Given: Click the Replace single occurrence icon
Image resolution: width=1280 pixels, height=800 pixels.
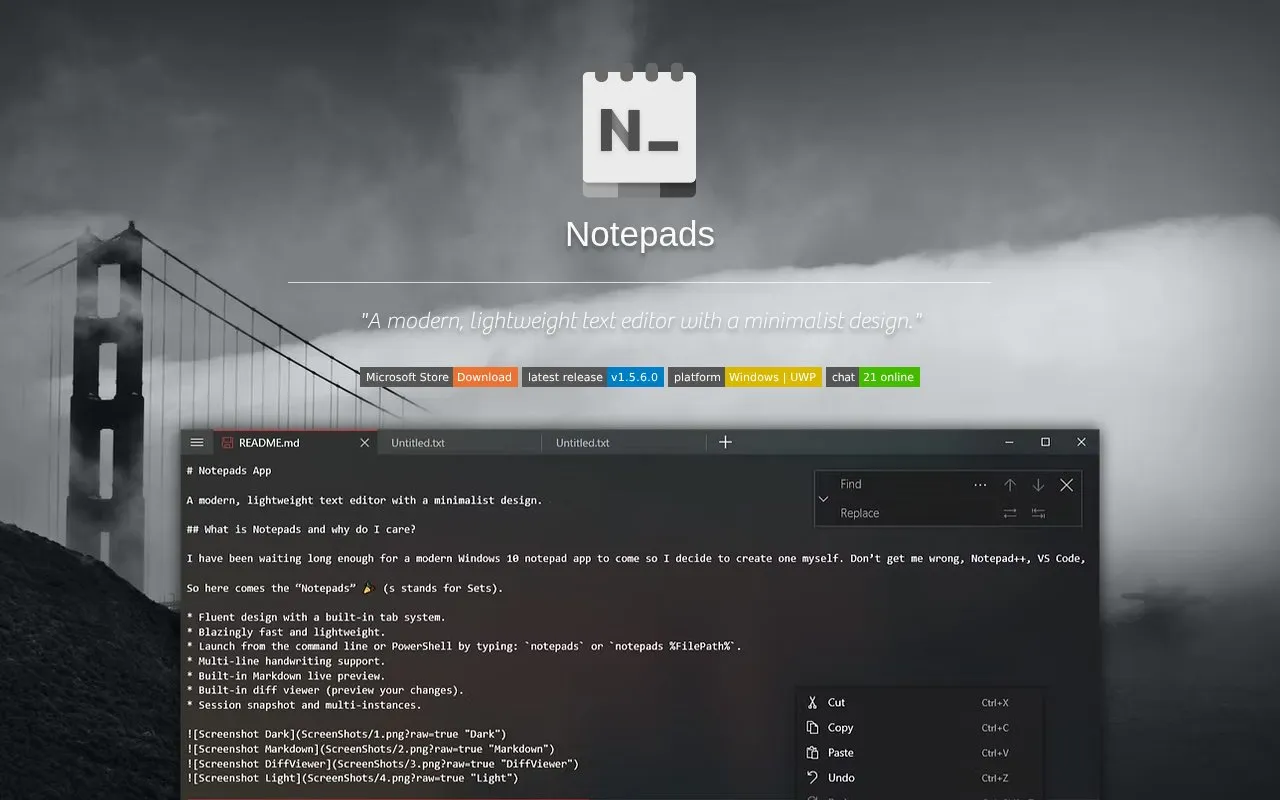Looking at the screenshot, I should click(1010, 513).
